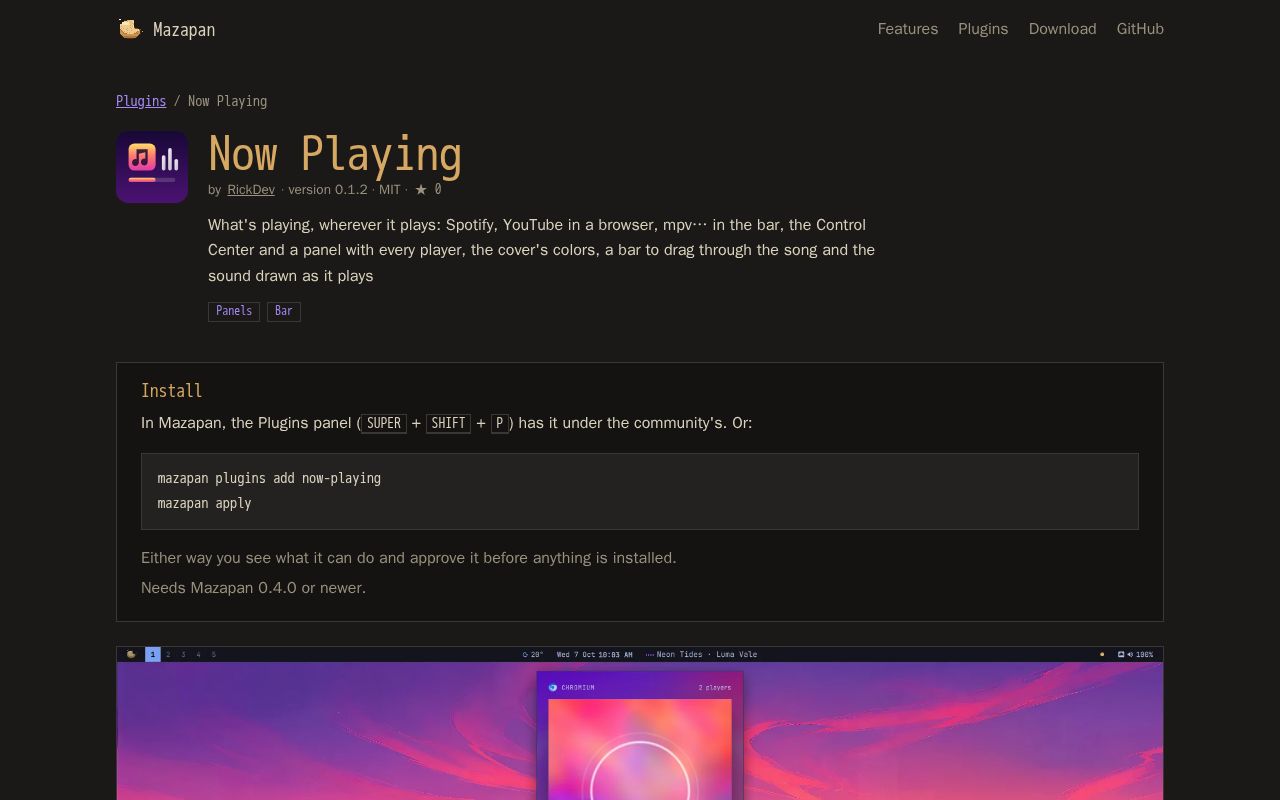Select the Bar tag

coord(284,311)
